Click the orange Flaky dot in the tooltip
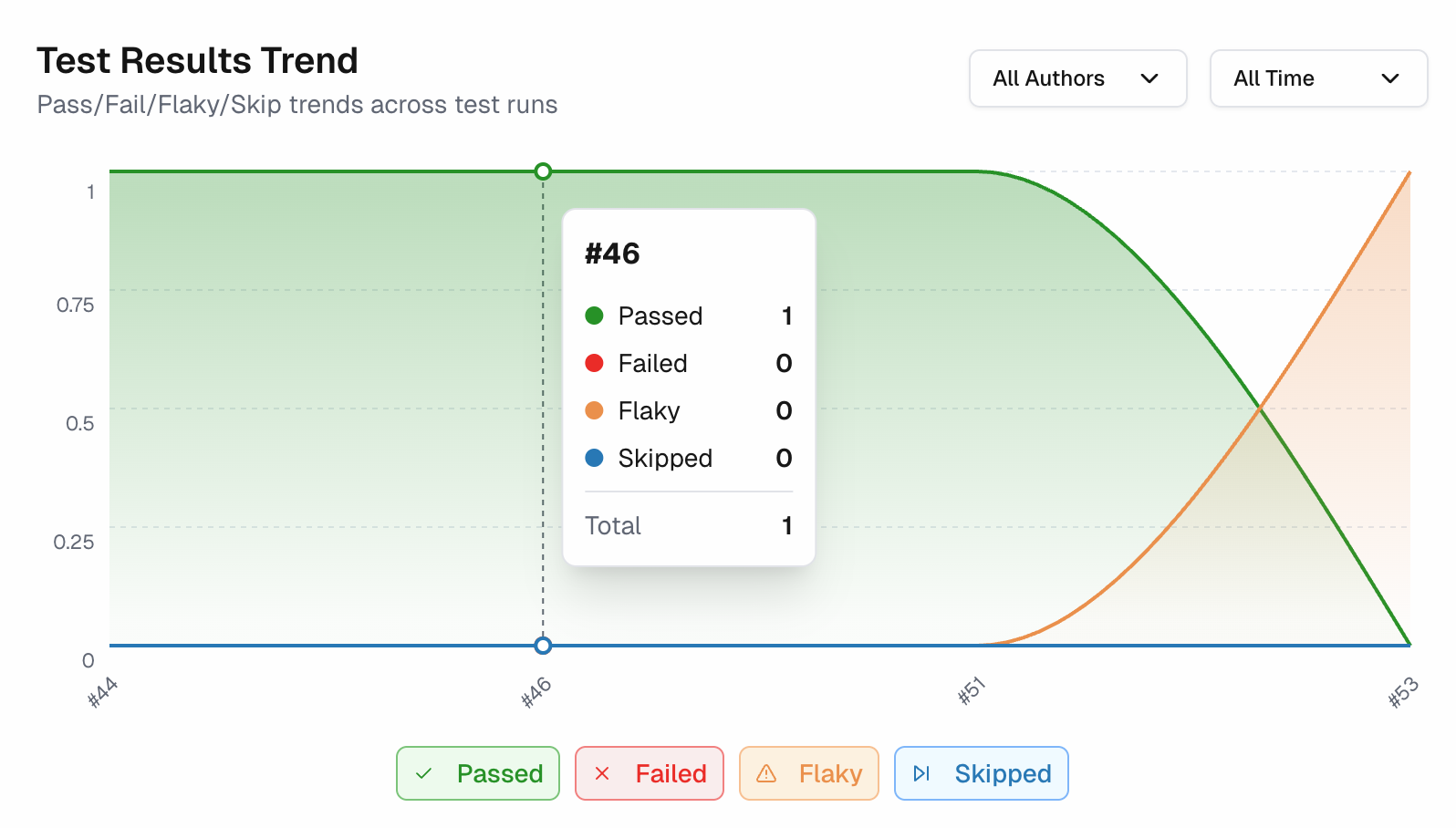The image size is (1456, 828). tap(596, 410)
